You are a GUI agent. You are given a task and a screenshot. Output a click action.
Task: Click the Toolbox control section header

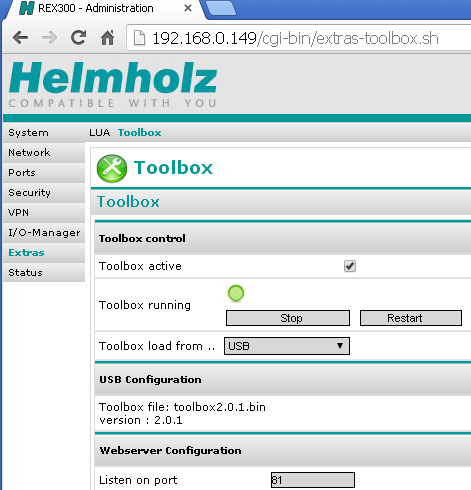[x=283, y=239]
